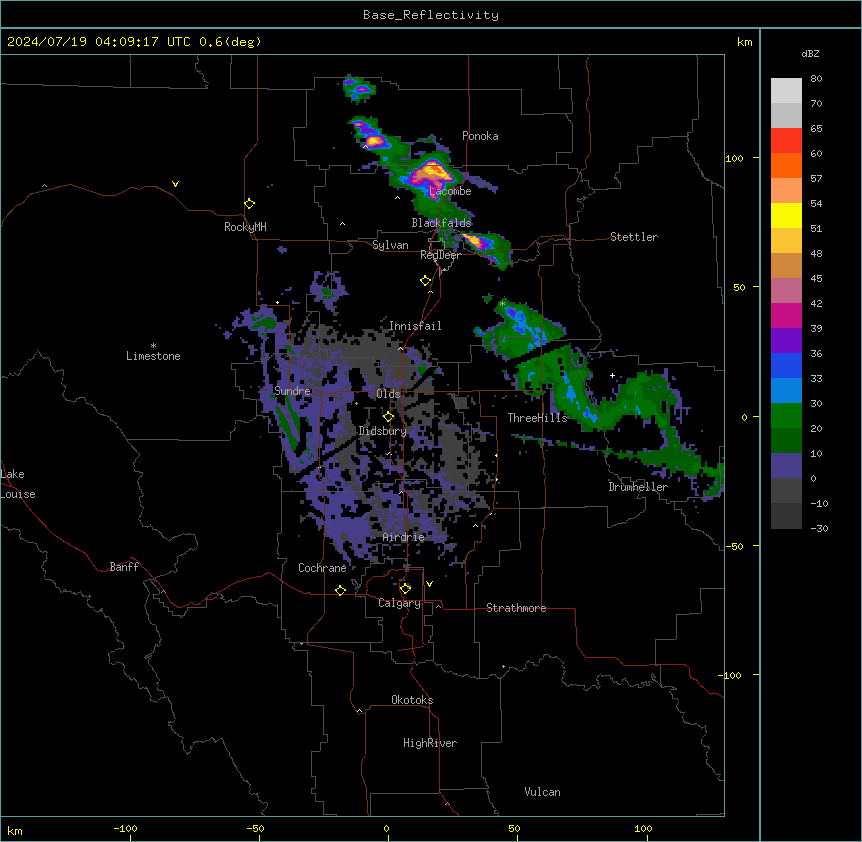The width and height of the screenshot is (862, 842).
Task: Pick the blue 36-33 dBZ legend swatch
Action: (786, 365)
